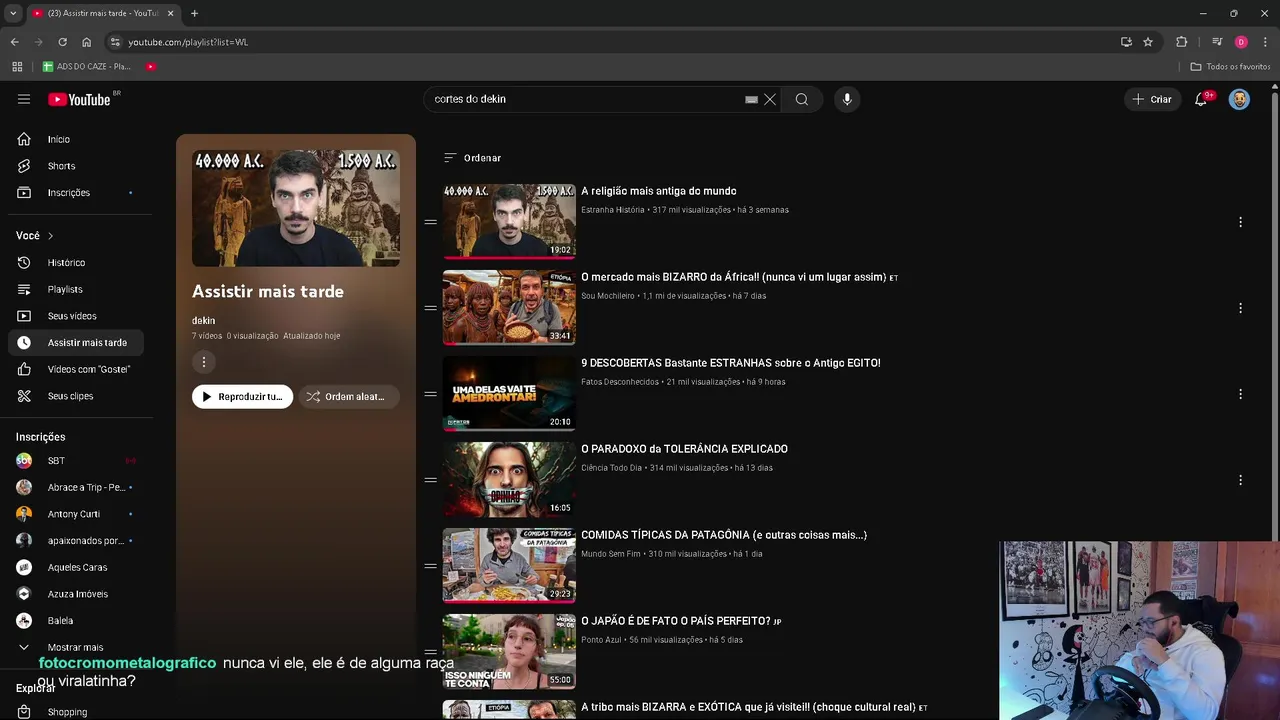Open options for 'PARADOXO da TOLERÂNCIA' video

coord(1240,480)
